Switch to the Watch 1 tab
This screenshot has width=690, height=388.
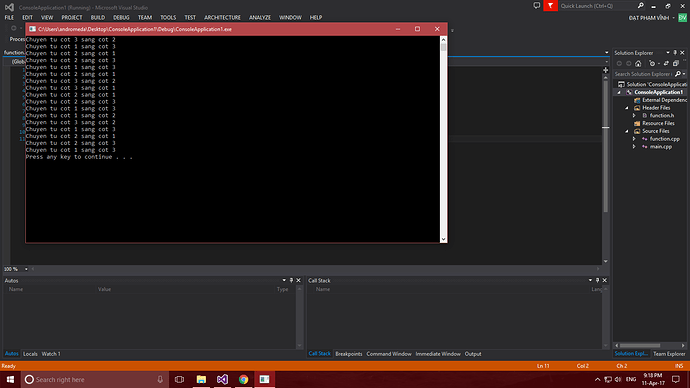tap(51, 354)
